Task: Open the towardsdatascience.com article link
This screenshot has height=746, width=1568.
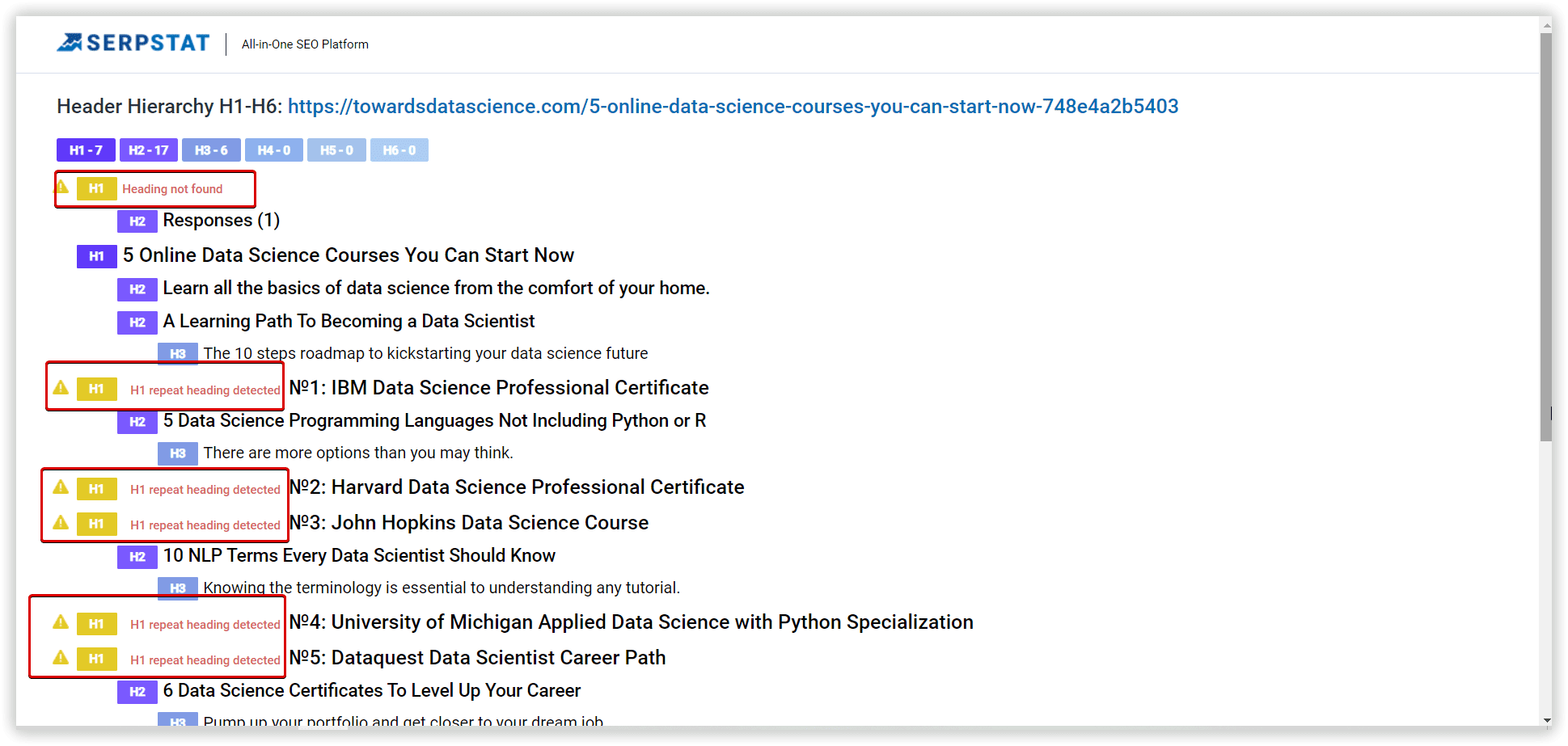Action: (733, 107)
